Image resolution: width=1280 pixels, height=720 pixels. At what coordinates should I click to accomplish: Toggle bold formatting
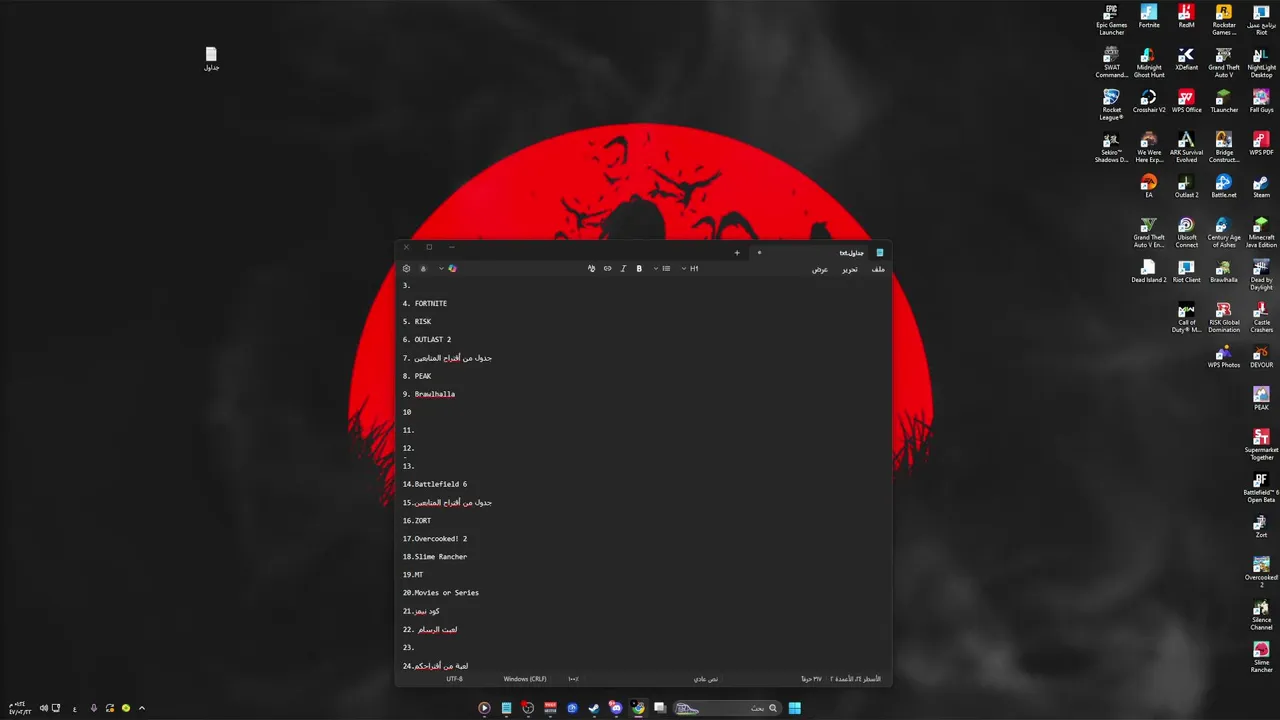click(x=639, y=268)
